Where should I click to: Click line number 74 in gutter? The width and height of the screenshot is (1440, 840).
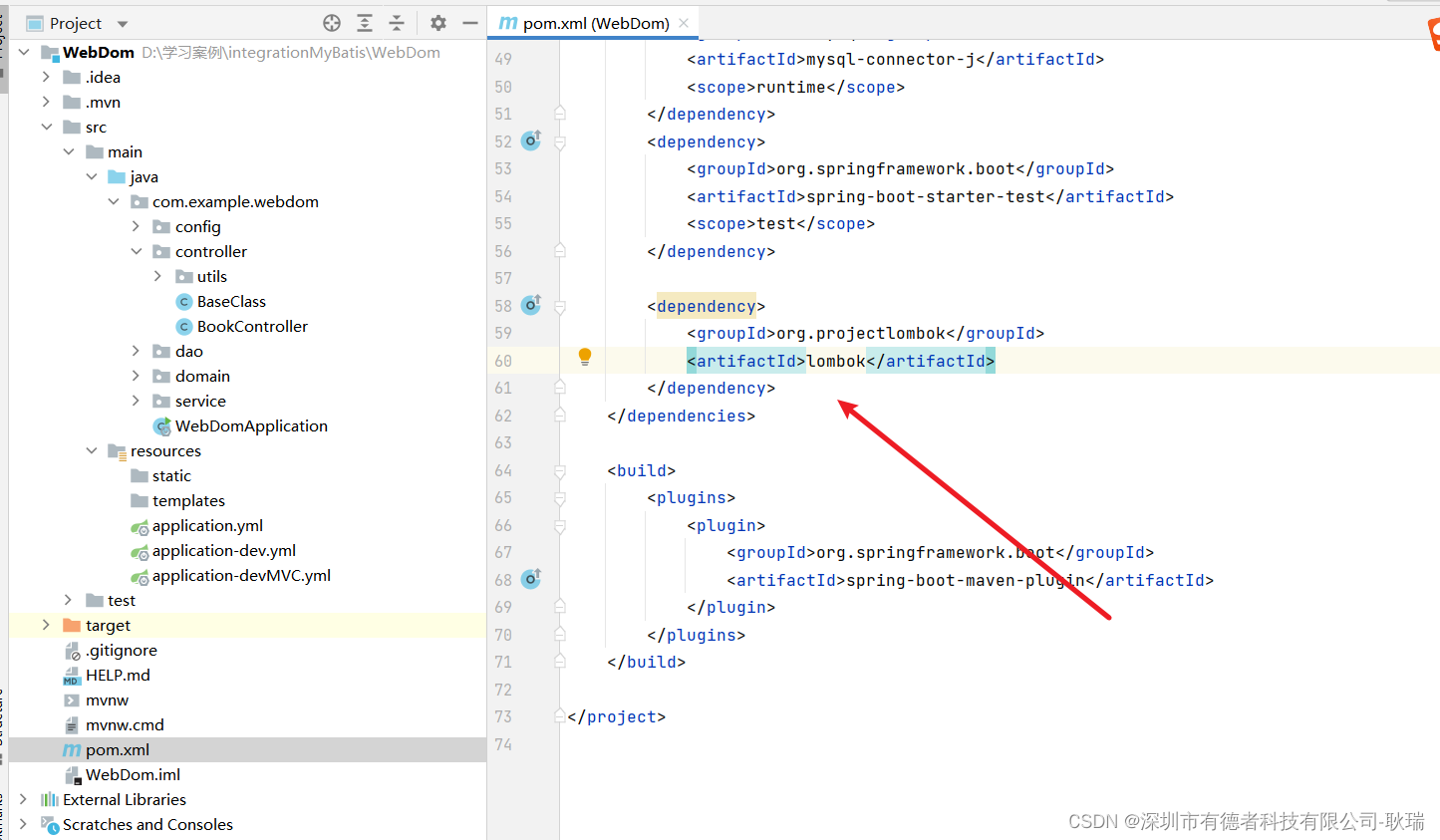point(503,744)
